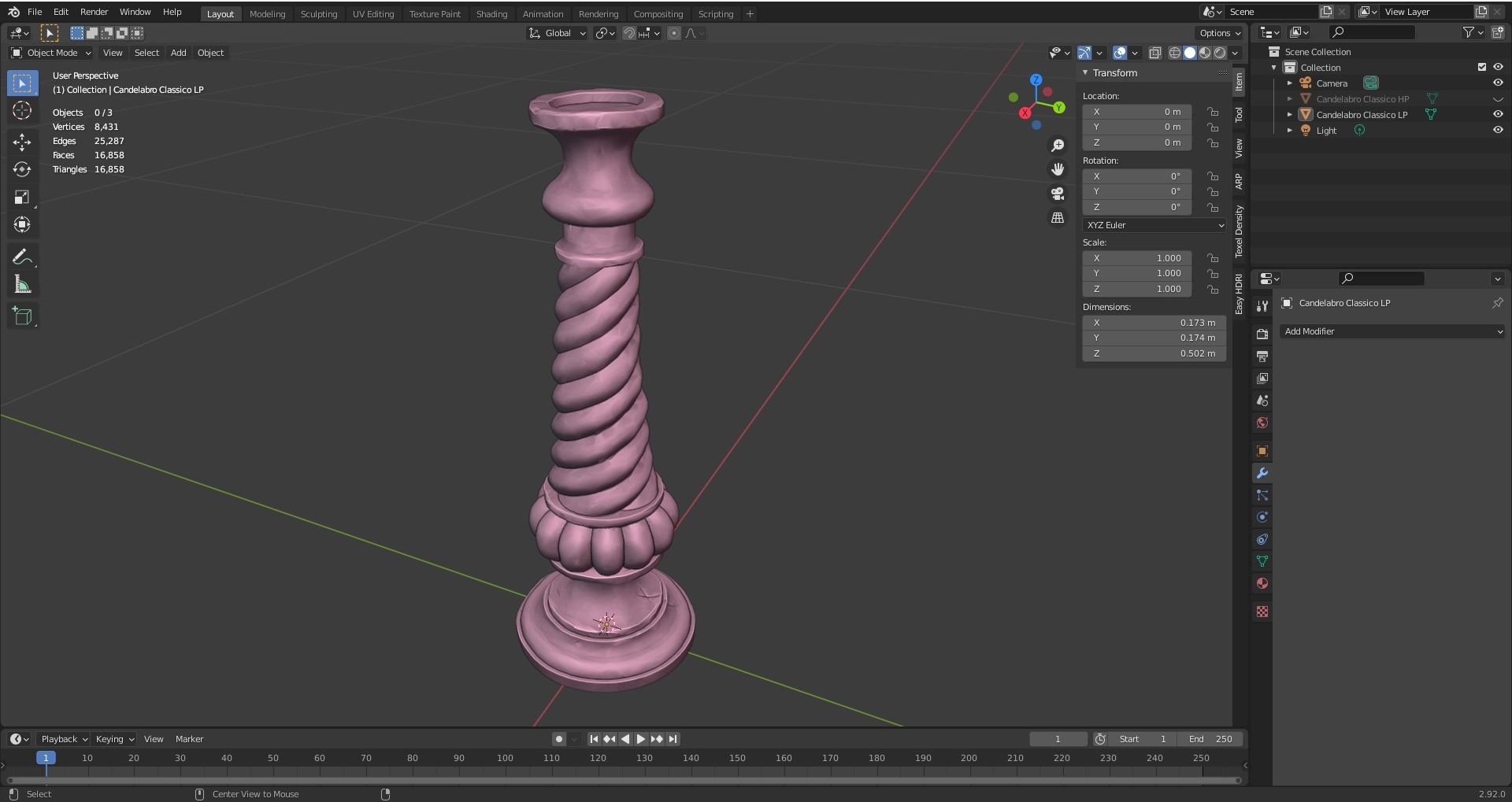Open the XYZ Euler rotation mode dropdown
The image size is (1512, 802).
(1154, 225)
